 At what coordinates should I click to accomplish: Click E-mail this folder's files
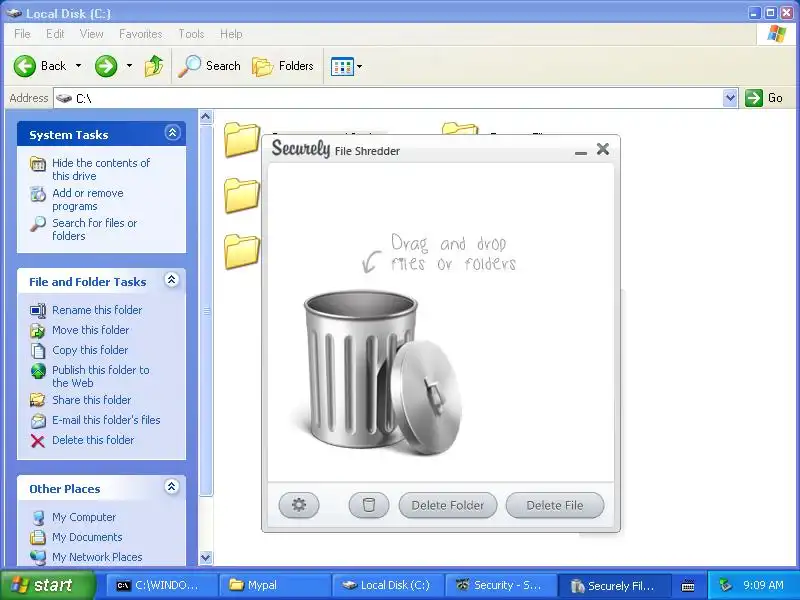point(106,420)
